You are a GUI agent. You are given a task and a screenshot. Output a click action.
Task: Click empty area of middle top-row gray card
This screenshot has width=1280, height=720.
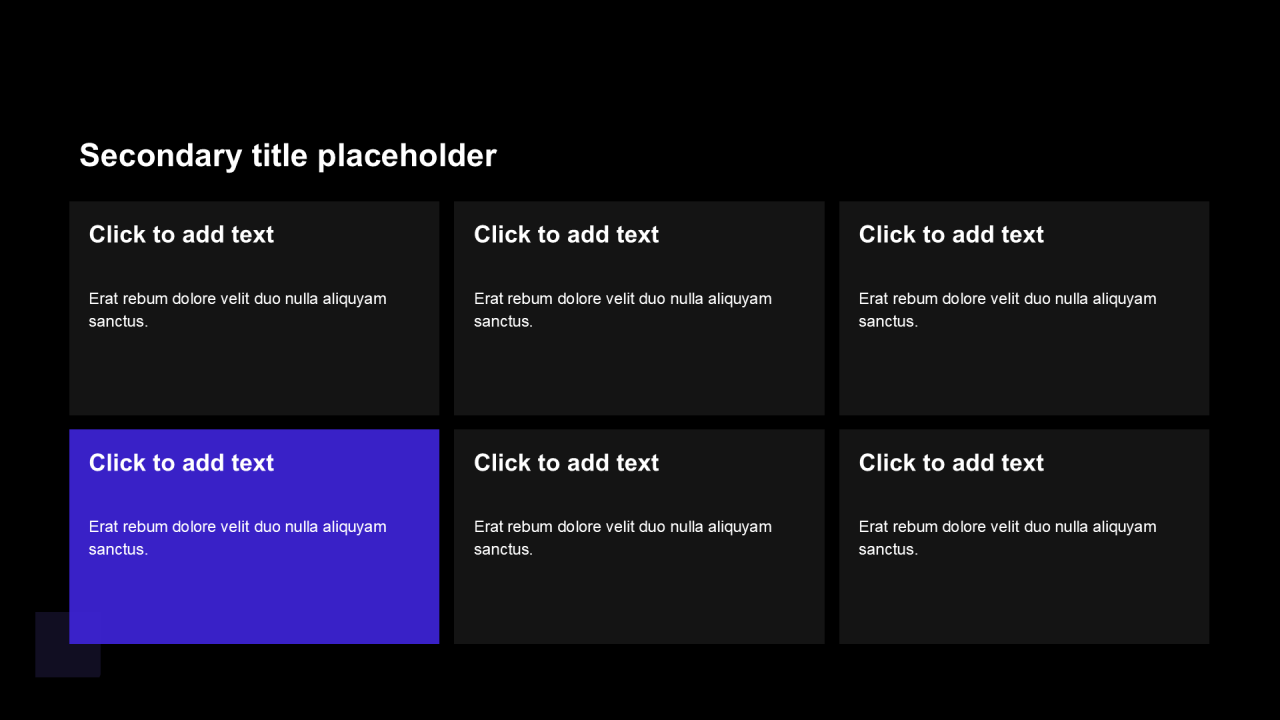coord(639,375)
